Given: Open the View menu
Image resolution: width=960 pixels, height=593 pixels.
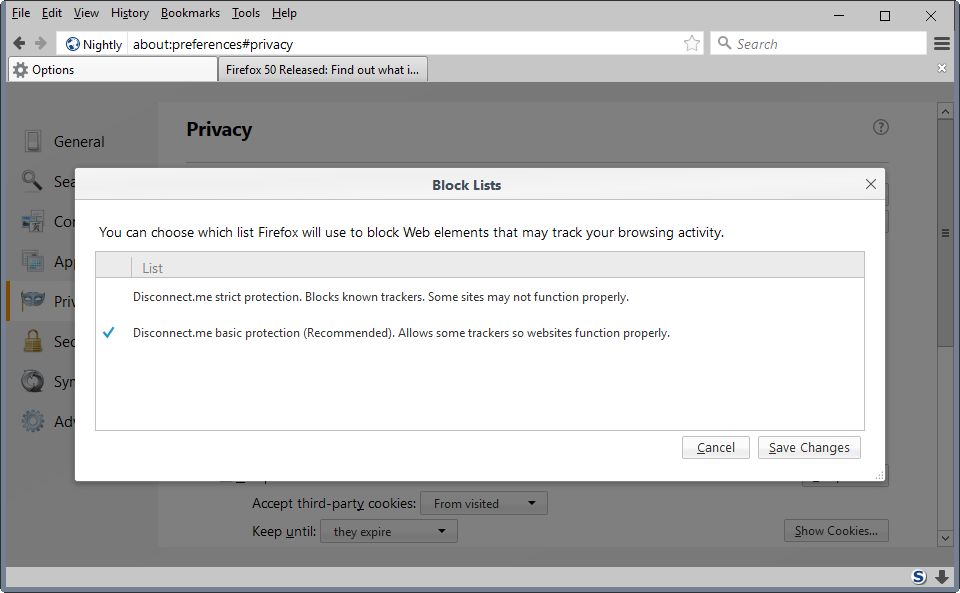Looking at the screenshot, I should pyautogui.click(x=86, y=13).
